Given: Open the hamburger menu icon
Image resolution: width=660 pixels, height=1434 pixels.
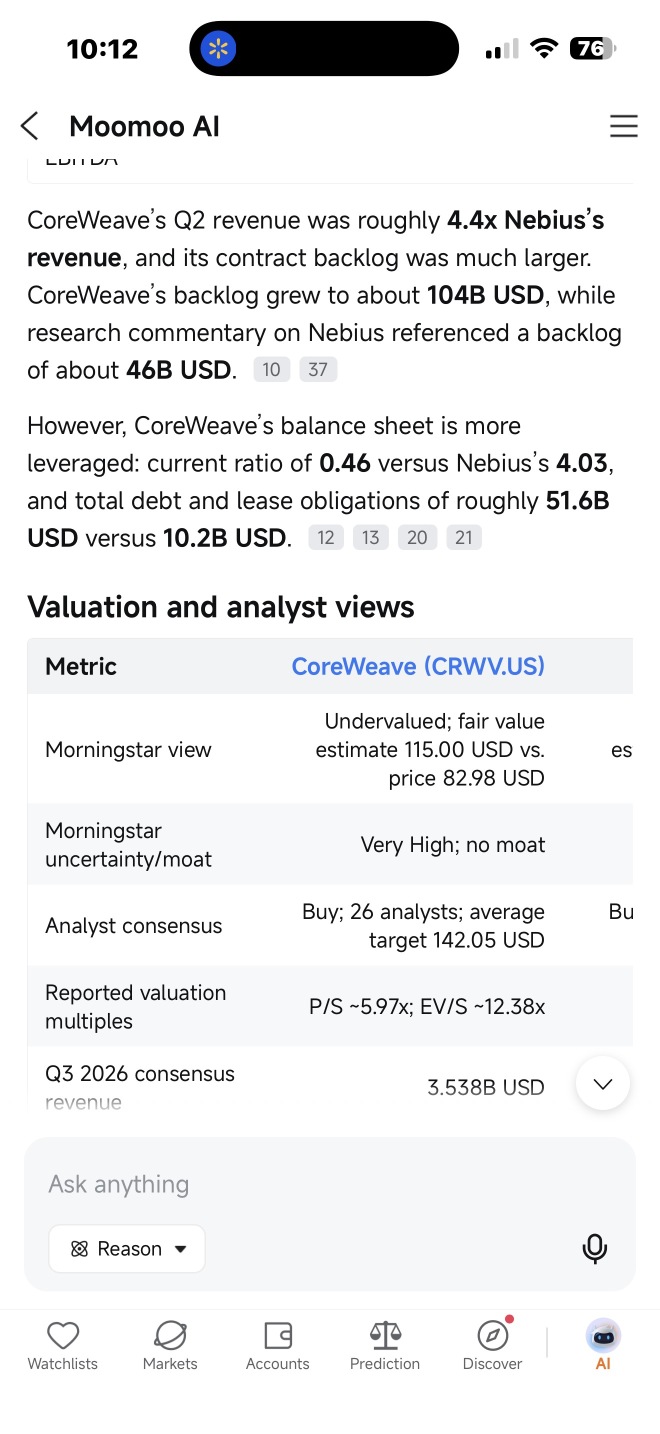Looking at the screenshot, I should point(623,126).
